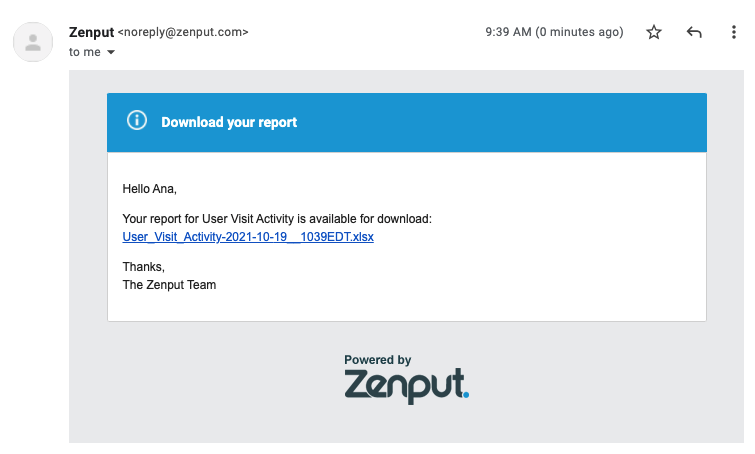
Task: Click the '(0 minutes ago)' text
Action: (x=579, y=32)
